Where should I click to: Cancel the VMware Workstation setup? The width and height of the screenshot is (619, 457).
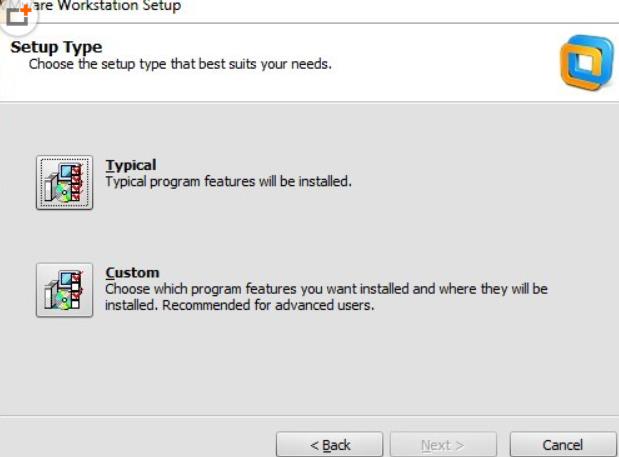(x=562, y=444)
